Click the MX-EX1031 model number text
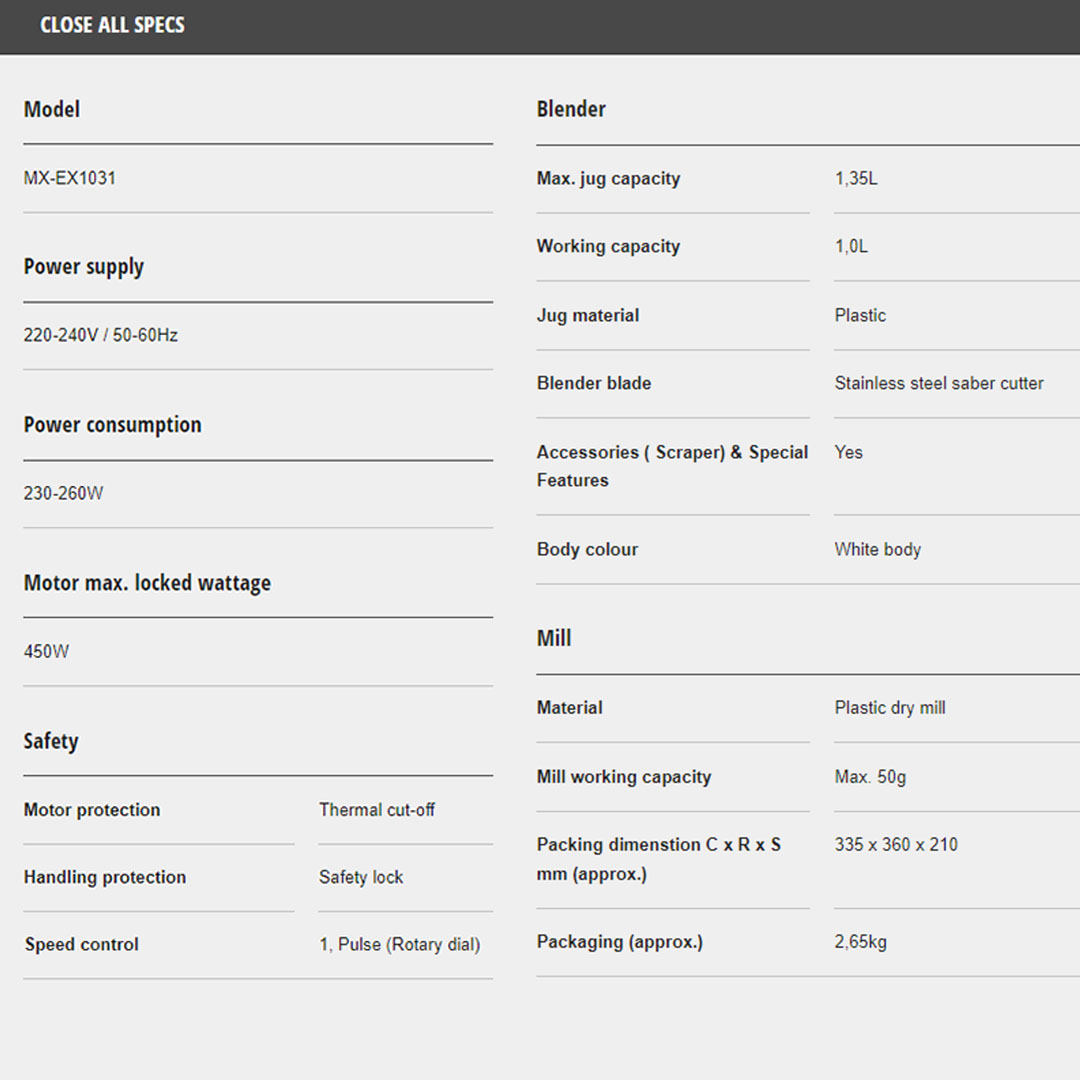Viewport: 1080px width, 1080px height. click(70, 178)
